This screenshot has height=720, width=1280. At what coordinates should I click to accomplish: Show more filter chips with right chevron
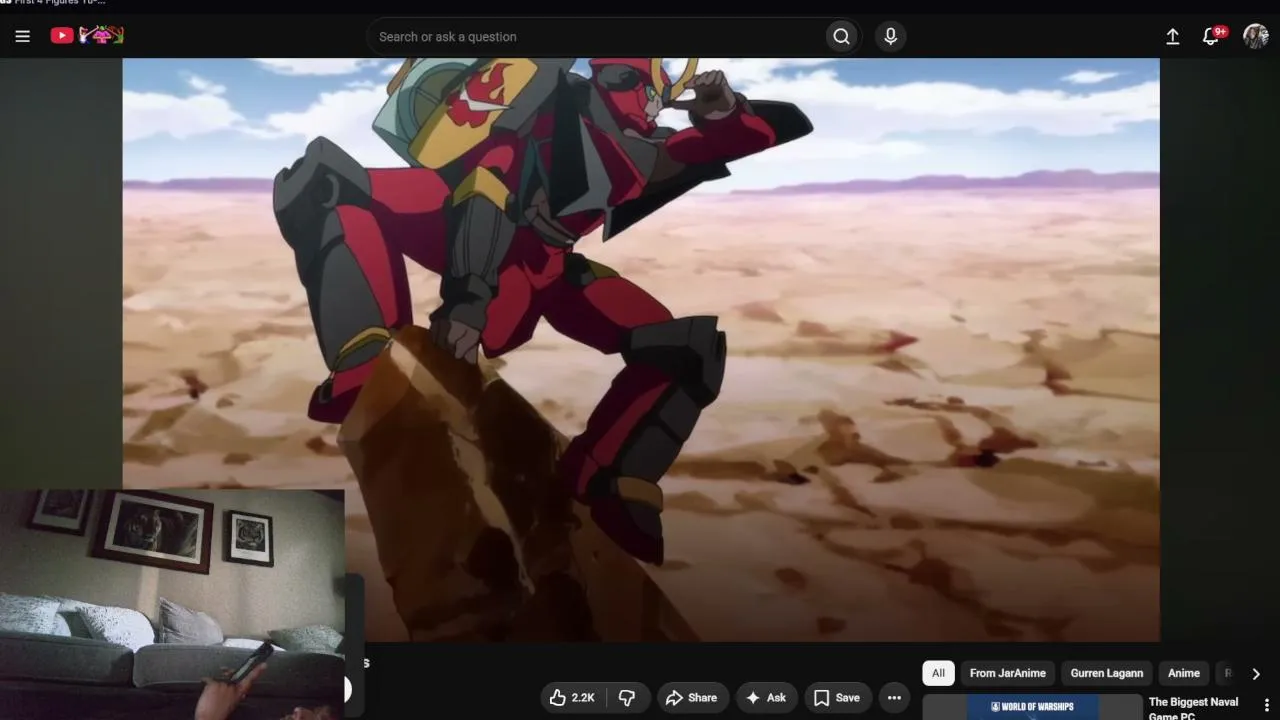pos(1256,674)
